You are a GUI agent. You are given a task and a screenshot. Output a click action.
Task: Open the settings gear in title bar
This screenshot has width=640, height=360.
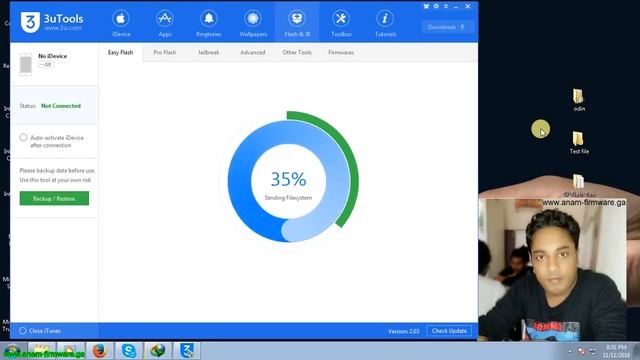(x=436, y=6)
